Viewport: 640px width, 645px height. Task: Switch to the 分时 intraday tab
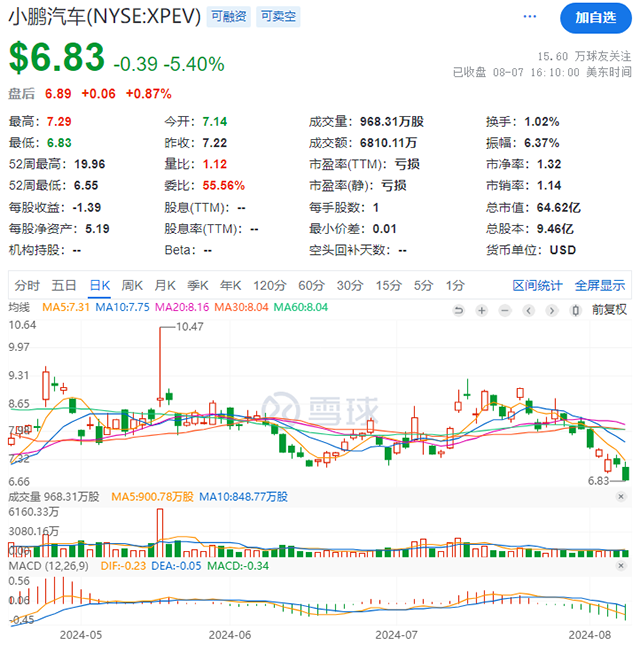pos(27,285)
